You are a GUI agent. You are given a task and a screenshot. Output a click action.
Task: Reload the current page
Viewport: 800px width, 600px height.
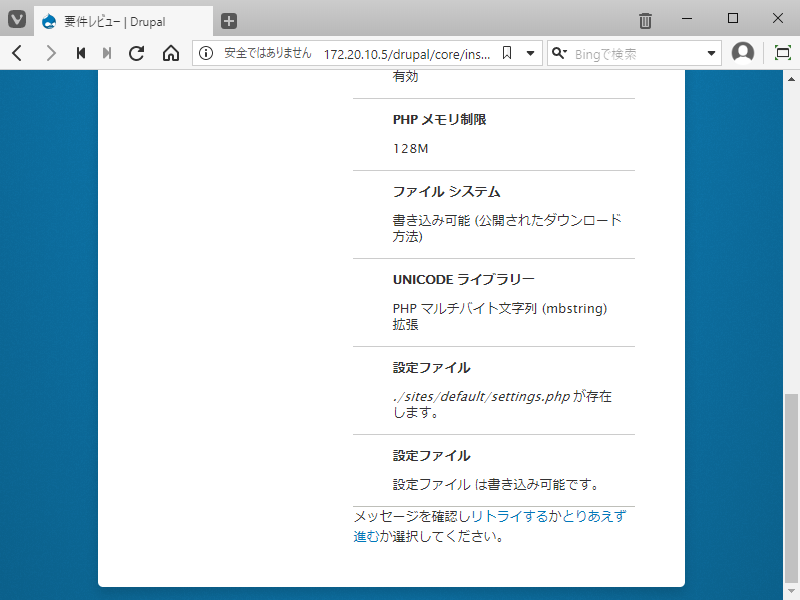coord(136,53)
